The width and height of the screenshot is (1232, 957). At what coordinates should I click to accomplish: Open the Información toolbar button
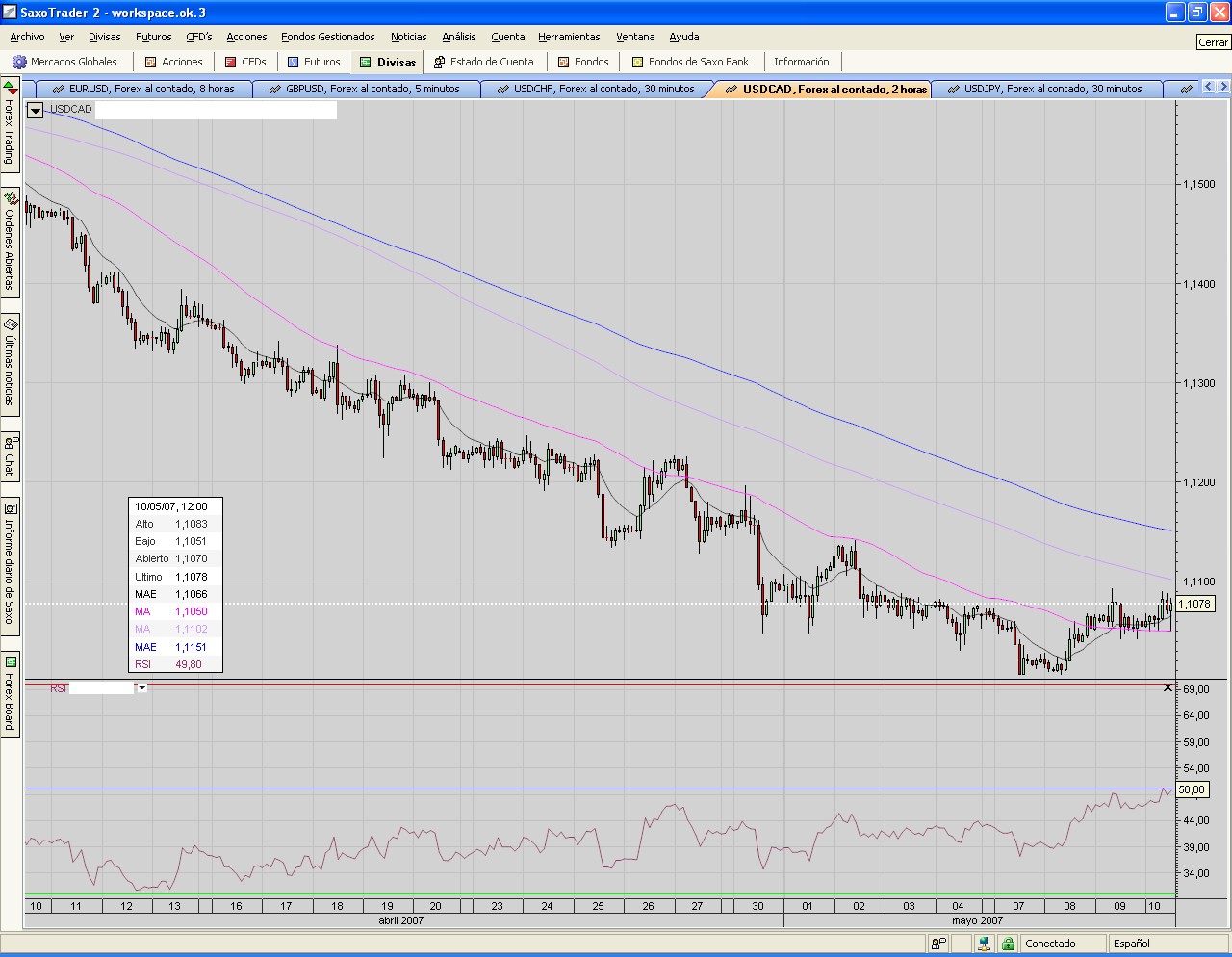801,62
